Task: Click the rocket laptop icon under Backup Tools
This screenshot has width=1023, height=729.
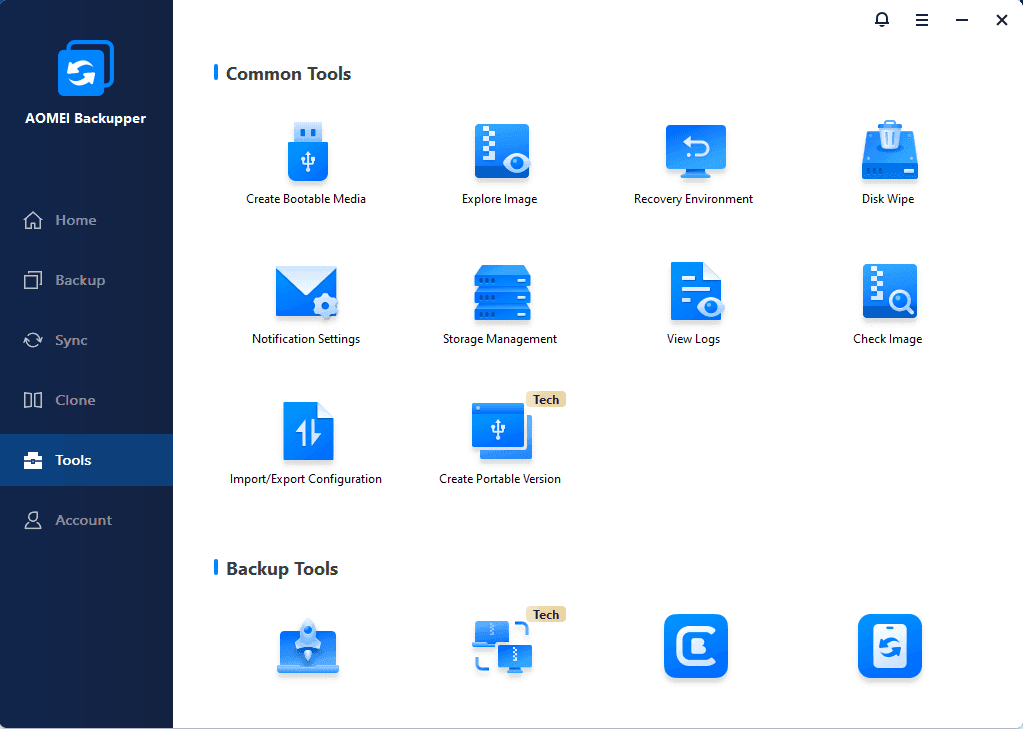Action: 308,646
